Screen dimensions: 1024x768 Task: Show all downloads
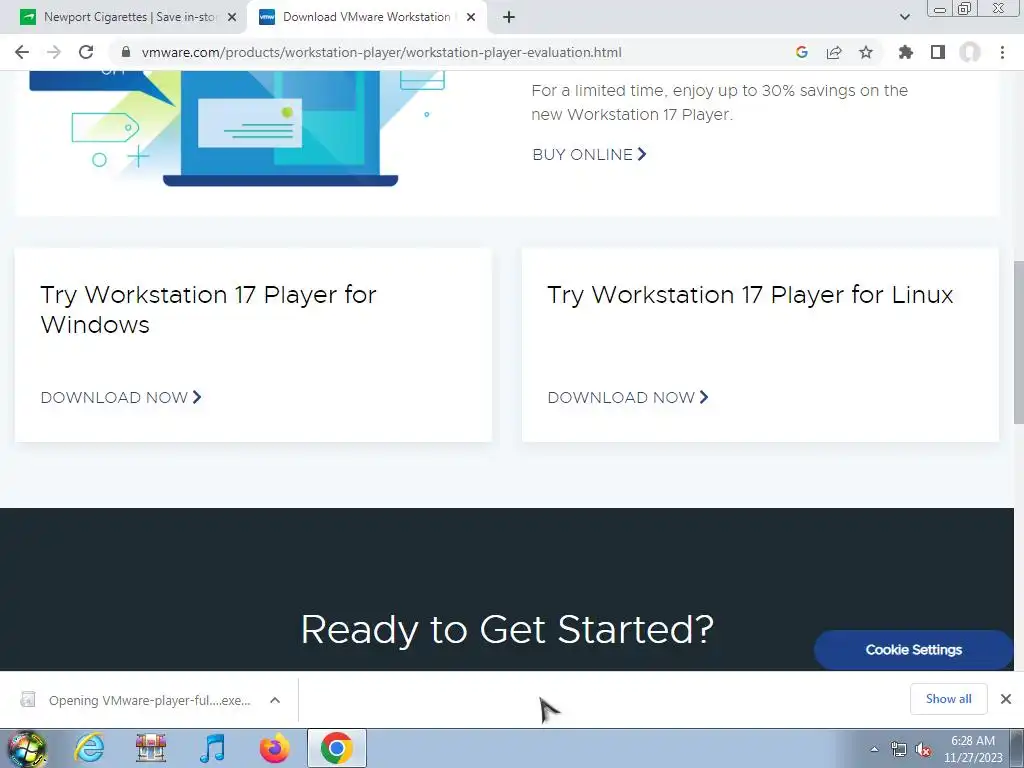coord(948,699)
